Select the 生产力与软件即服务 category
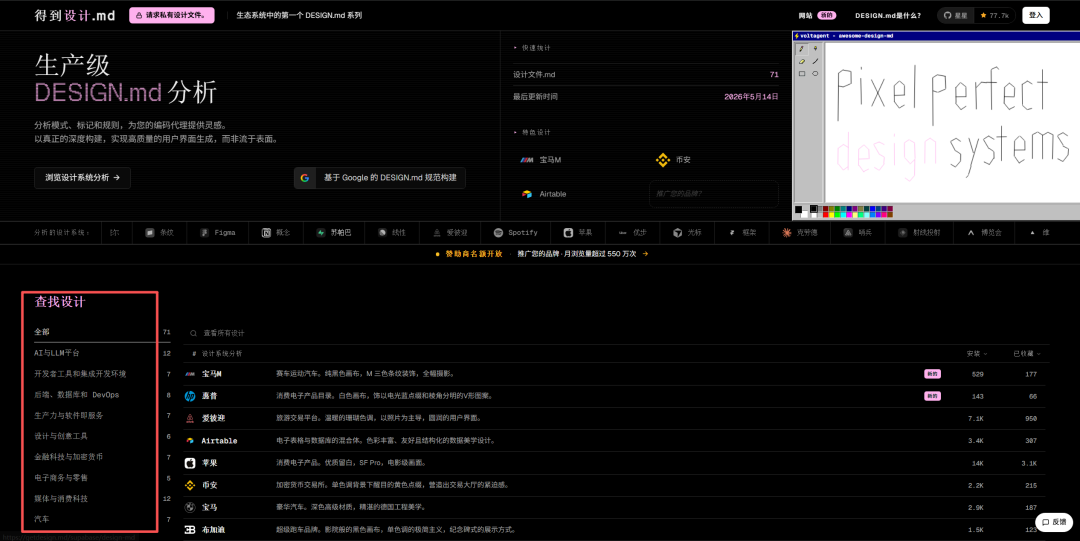Screen dimensions: 1080x541 click(102, 416)
